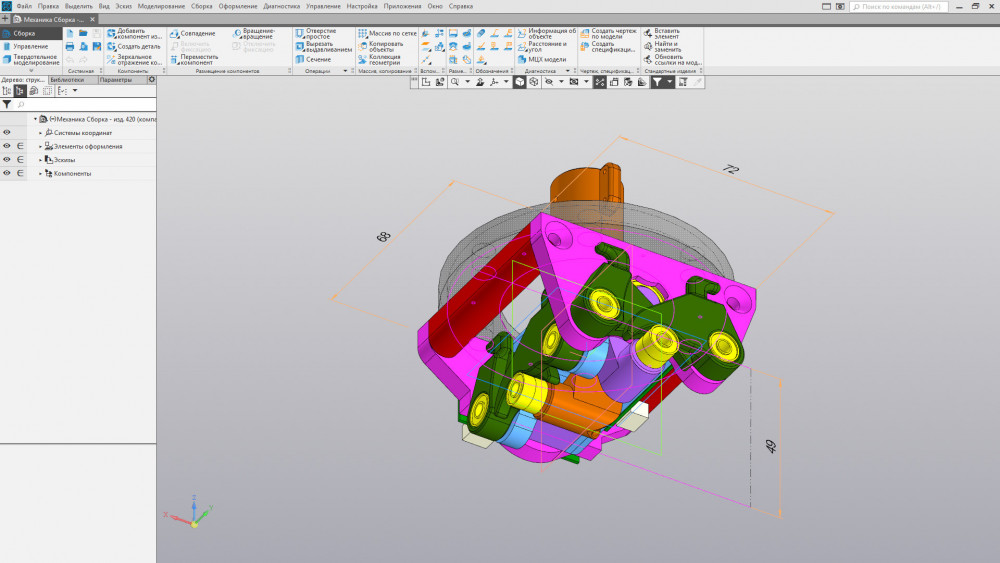Toggle visibility of the Эскизы node
The width and height of the screenshot is (1000, 563).
tap(7, 160)
